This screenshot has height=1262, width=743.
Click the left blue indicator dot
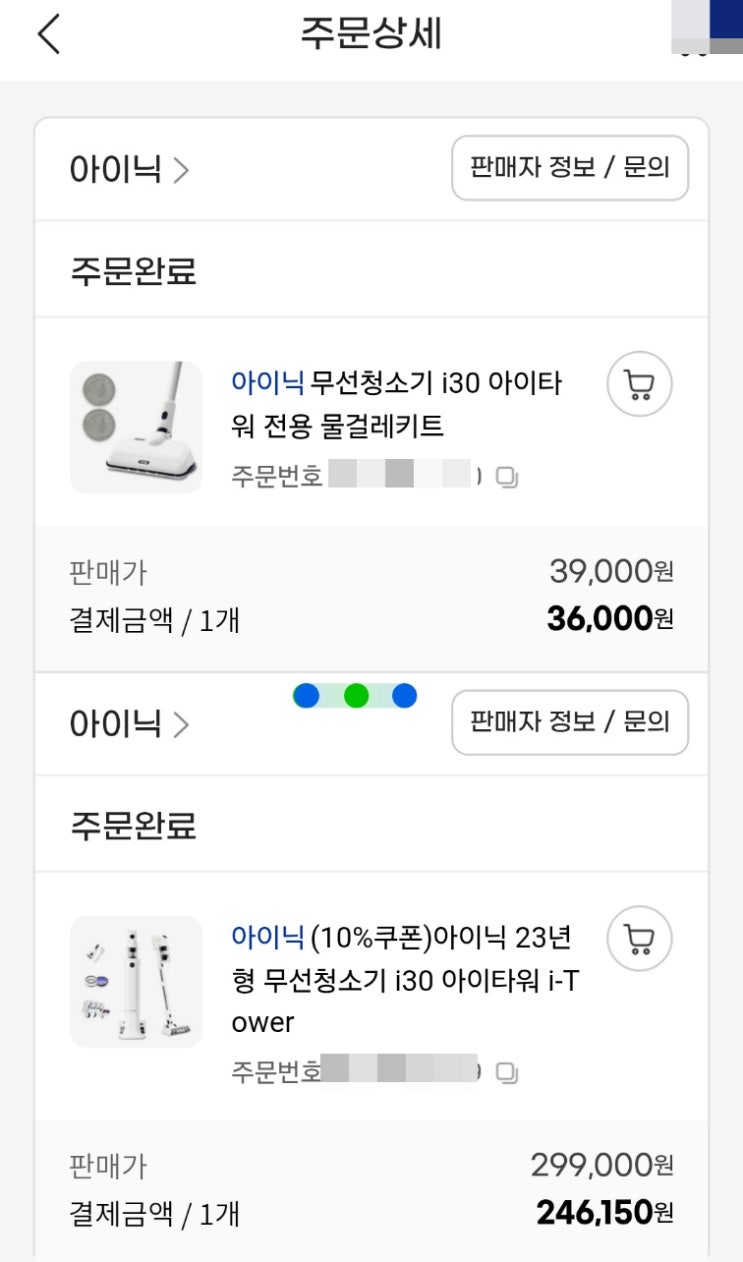click(x=307, y=696)
